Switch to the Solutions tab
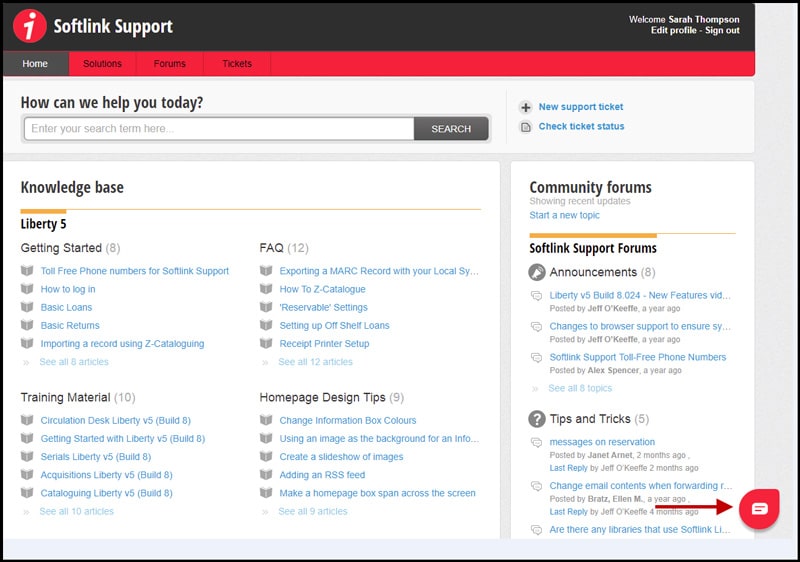Image resolution: width=800 pixels, height=562 pixels. (x=103, y=64)
